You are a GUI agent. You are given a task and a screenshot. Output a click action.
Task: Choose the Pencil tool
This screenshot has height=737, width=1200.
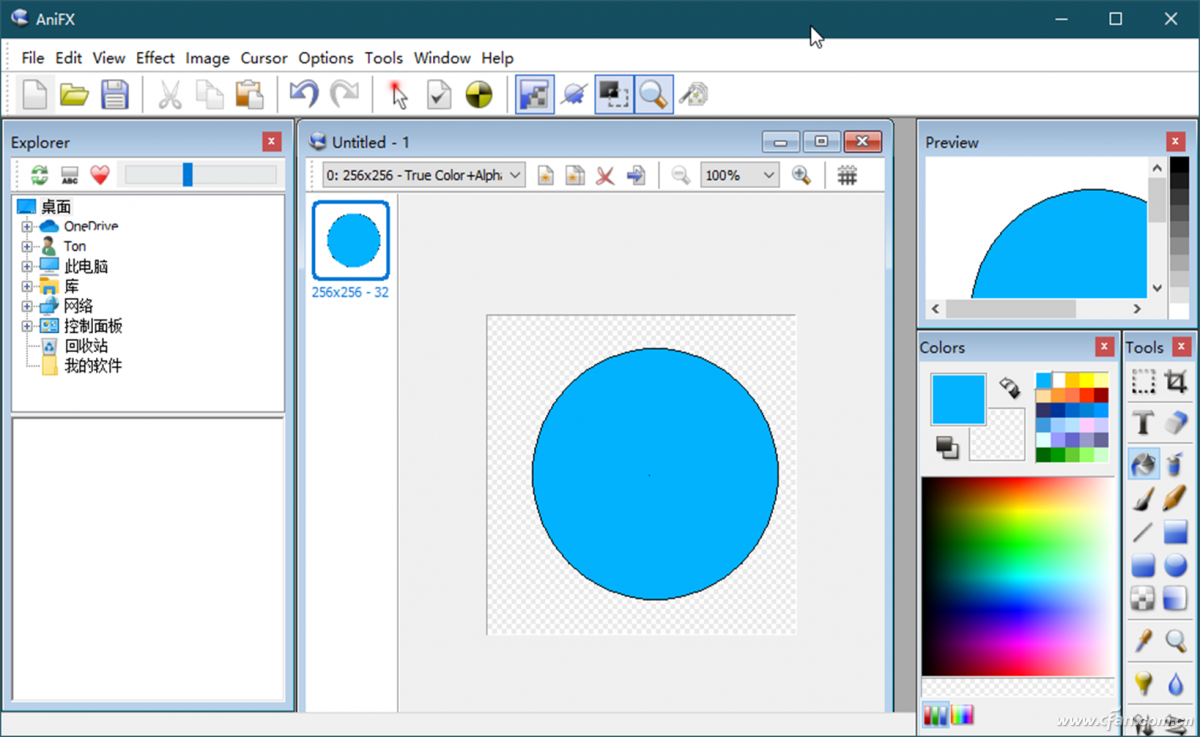tap(1176, 497)
